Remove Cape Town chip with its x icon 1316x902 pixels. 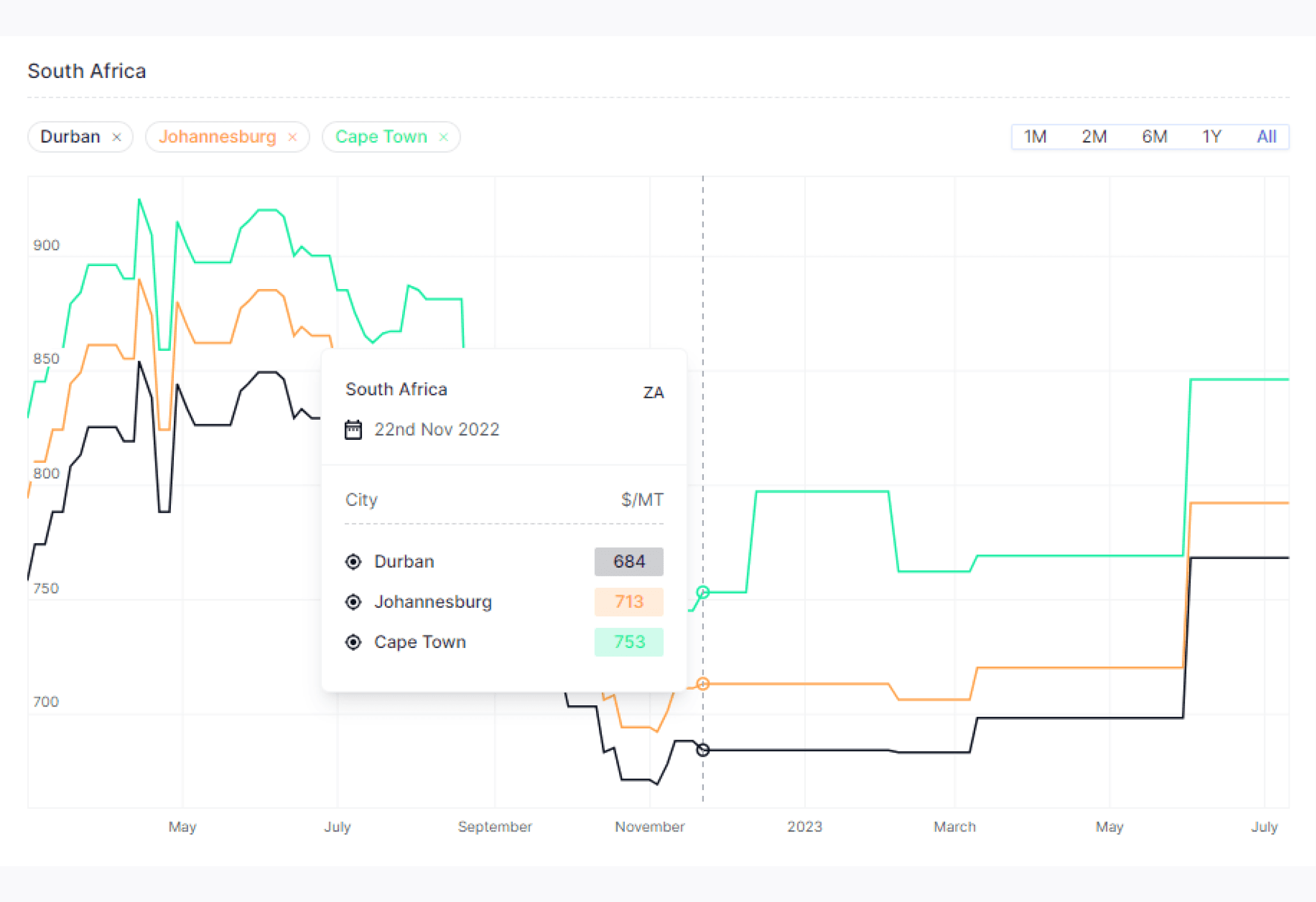443,137
